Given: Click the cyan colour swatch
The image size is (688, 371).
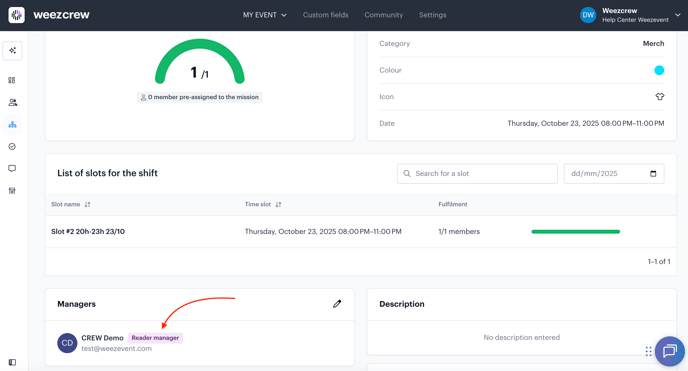Looking at the screenshot, I should click(x=659, y=70).
